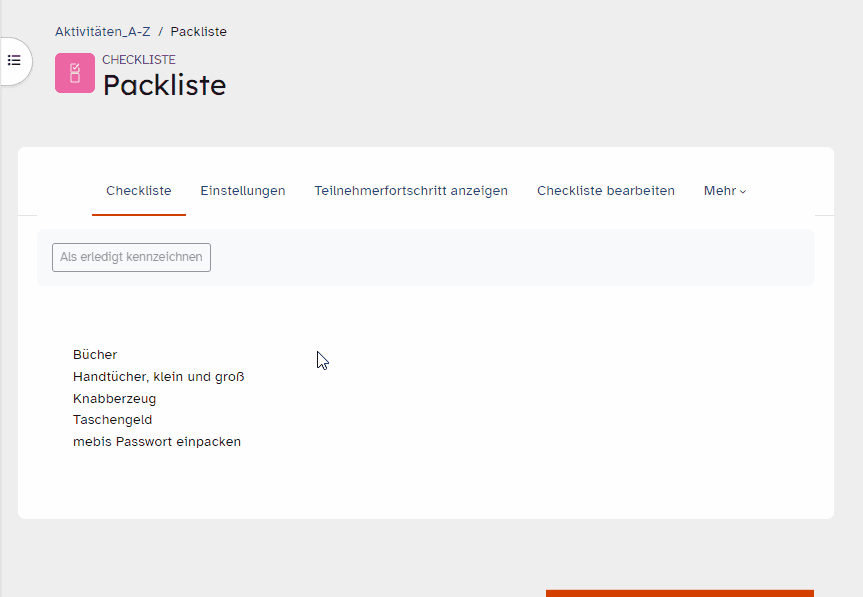Click the Taschengeld checklist item
This screenshot has height=597, width=863.
[x=112, y=420]
